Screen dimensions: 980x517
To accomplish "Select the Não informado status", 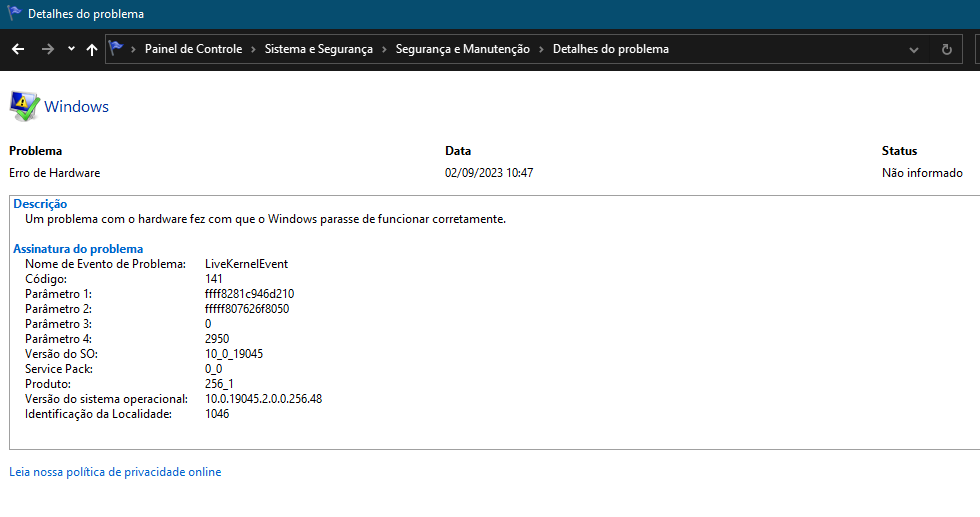I will click(x=922, y=173).
